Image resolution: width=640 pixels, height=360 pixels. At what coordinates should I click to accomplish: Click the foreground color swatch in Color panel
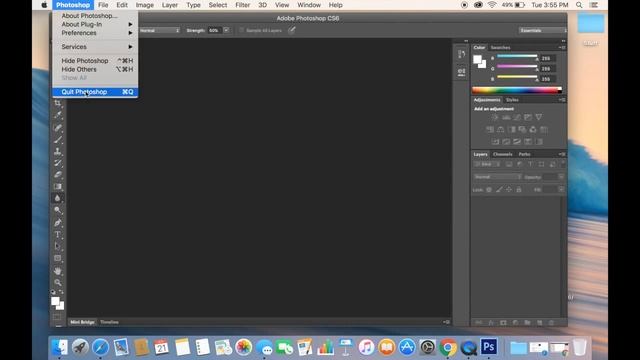477,60
